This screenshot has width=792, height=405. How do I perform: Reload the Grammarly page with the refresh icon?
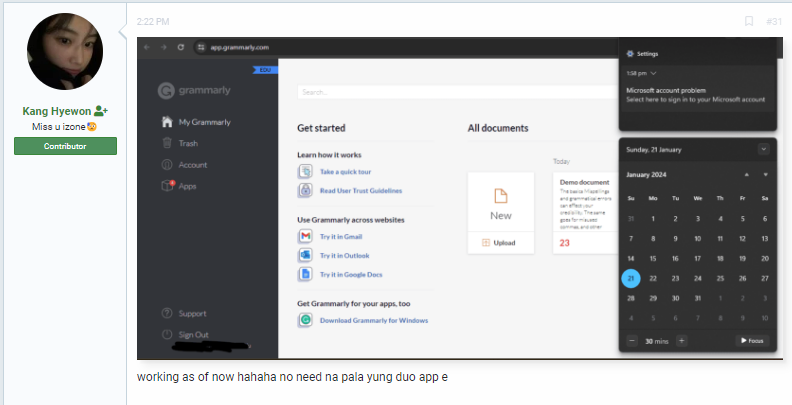pos(181,47)
